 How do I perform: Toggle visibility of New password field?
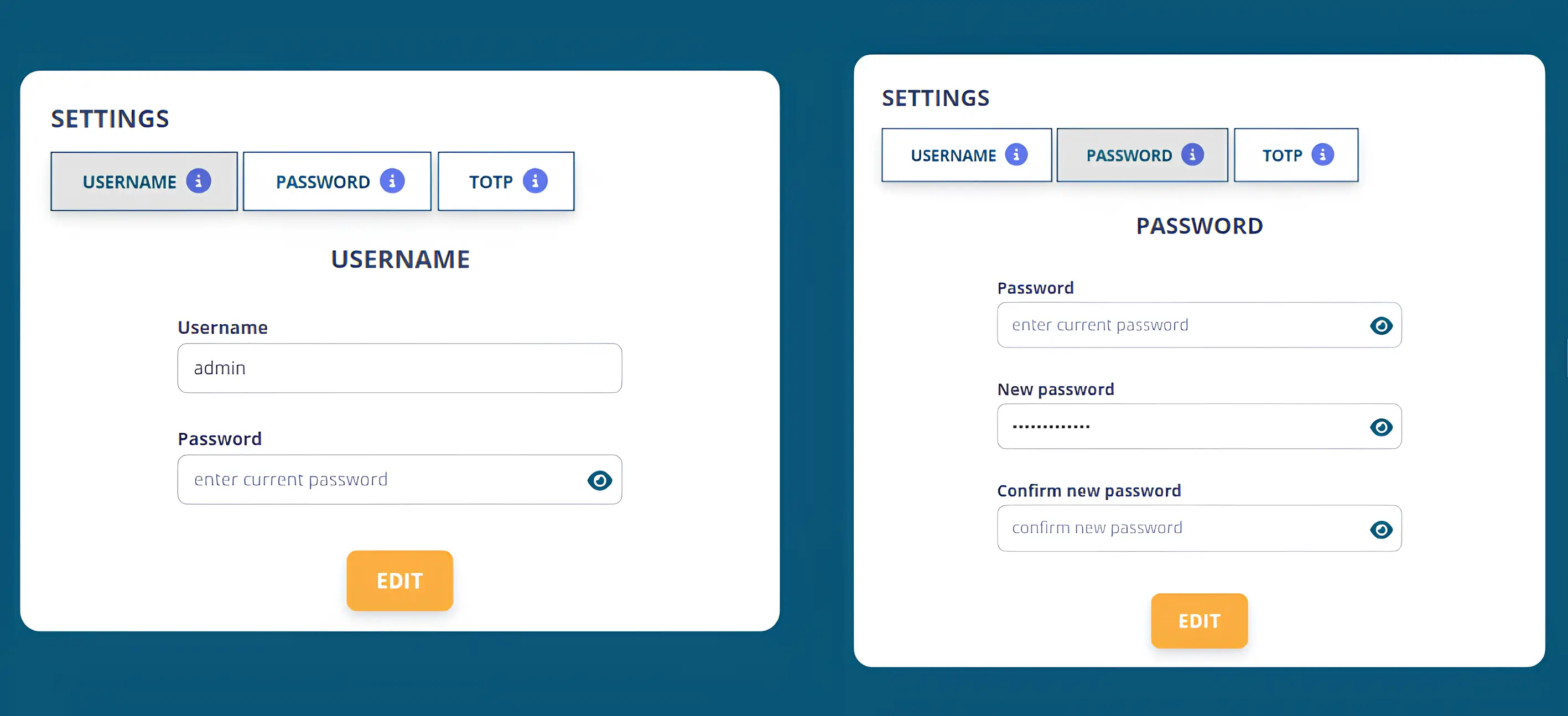point(1380,427)
